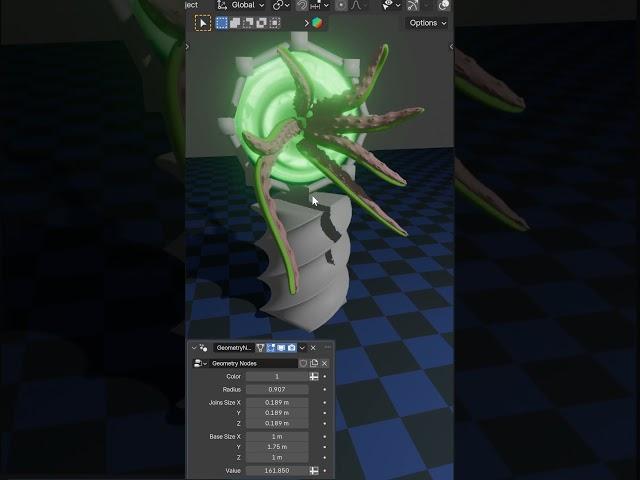This screenshot has width=640, height=480.
Task: Unlink the Geometry Nodes node group
Action: (324, 363)
